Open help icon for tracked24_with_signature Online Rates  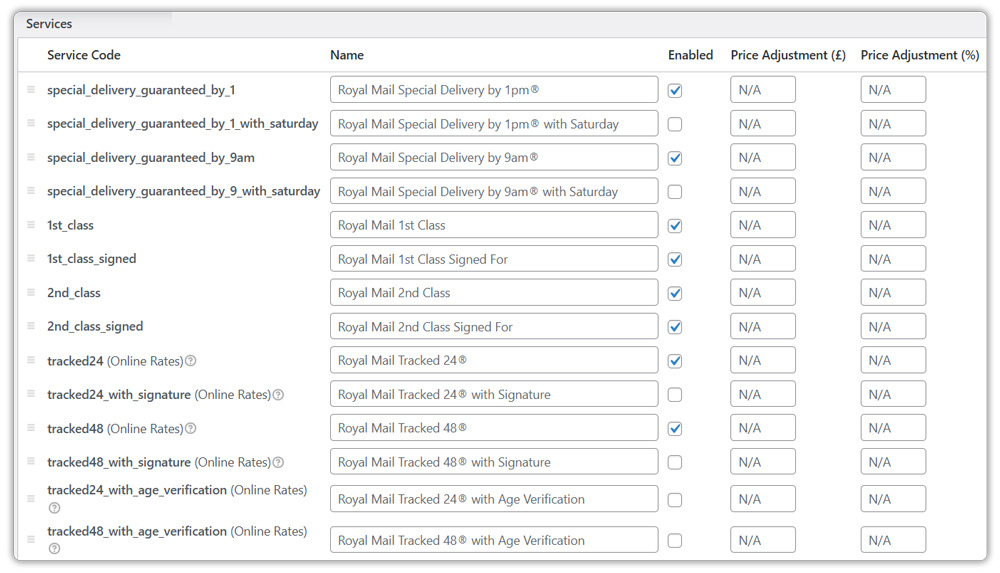(278, 395)
